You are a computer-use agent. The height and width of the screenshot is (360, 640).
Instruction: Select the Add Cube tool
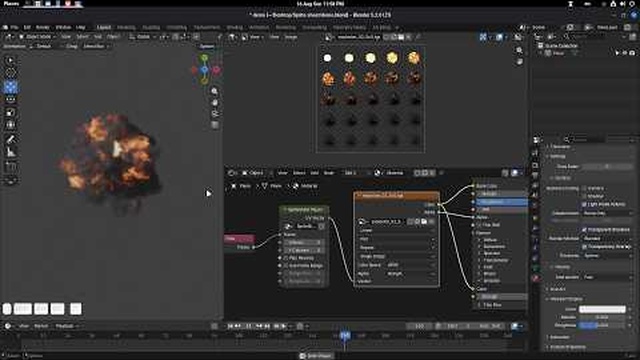10,167
